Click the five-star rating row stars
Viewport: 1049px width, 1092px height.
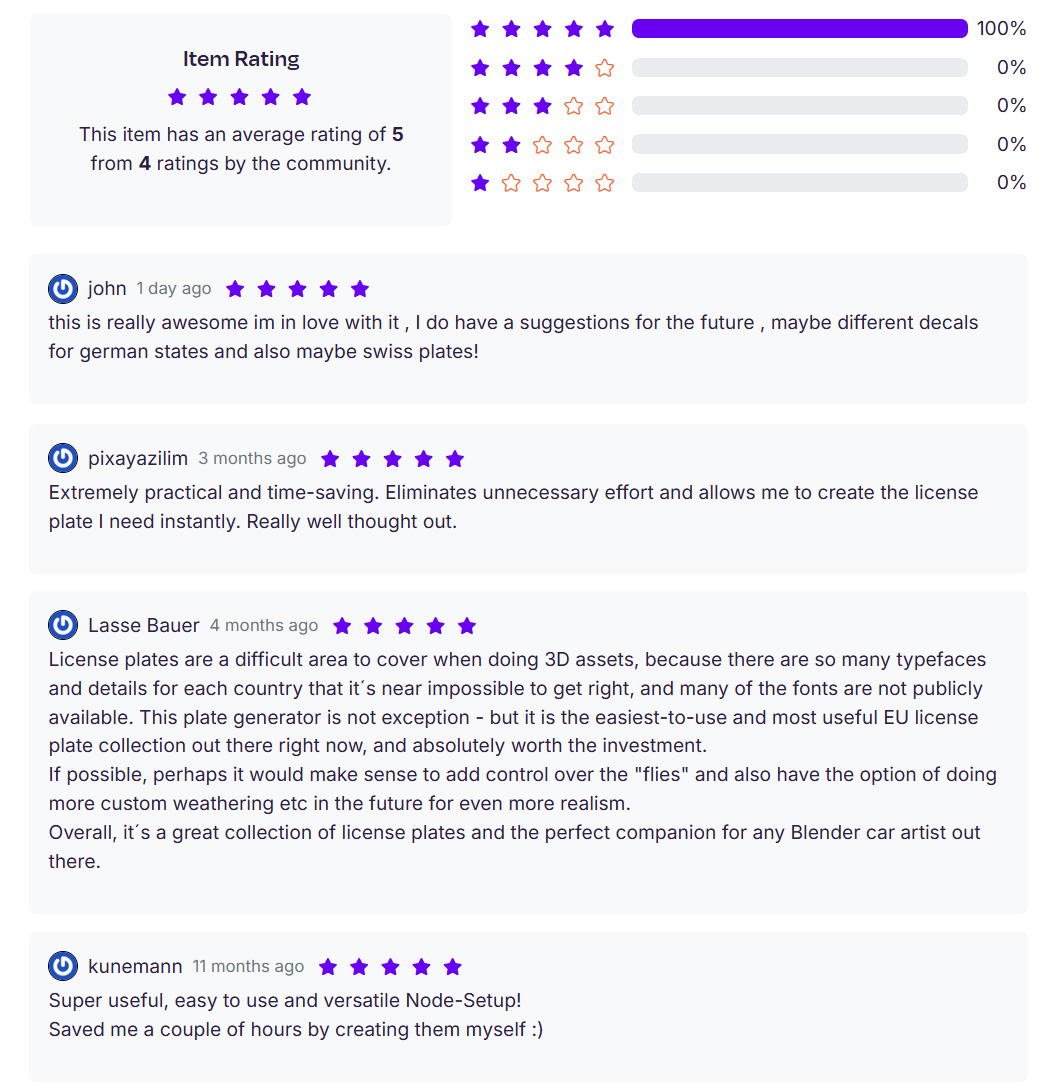(x=542, y=29)
